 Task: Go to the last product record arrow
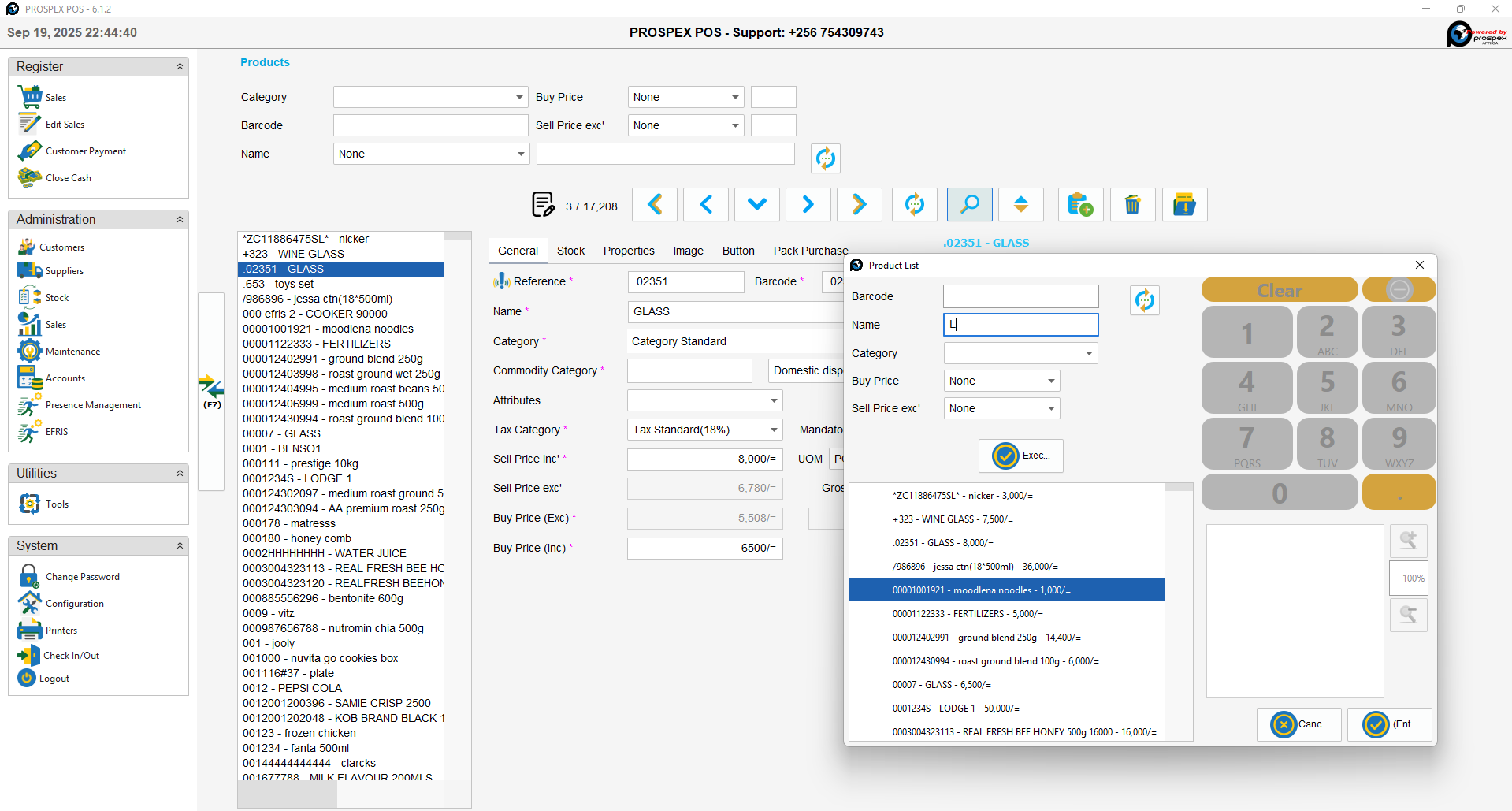[x=859, y=205]
